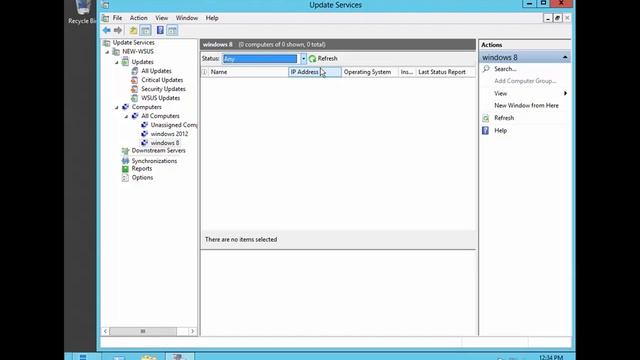
Task: Click the Forward arrow toolbar icon
Action: pos(118,30)
